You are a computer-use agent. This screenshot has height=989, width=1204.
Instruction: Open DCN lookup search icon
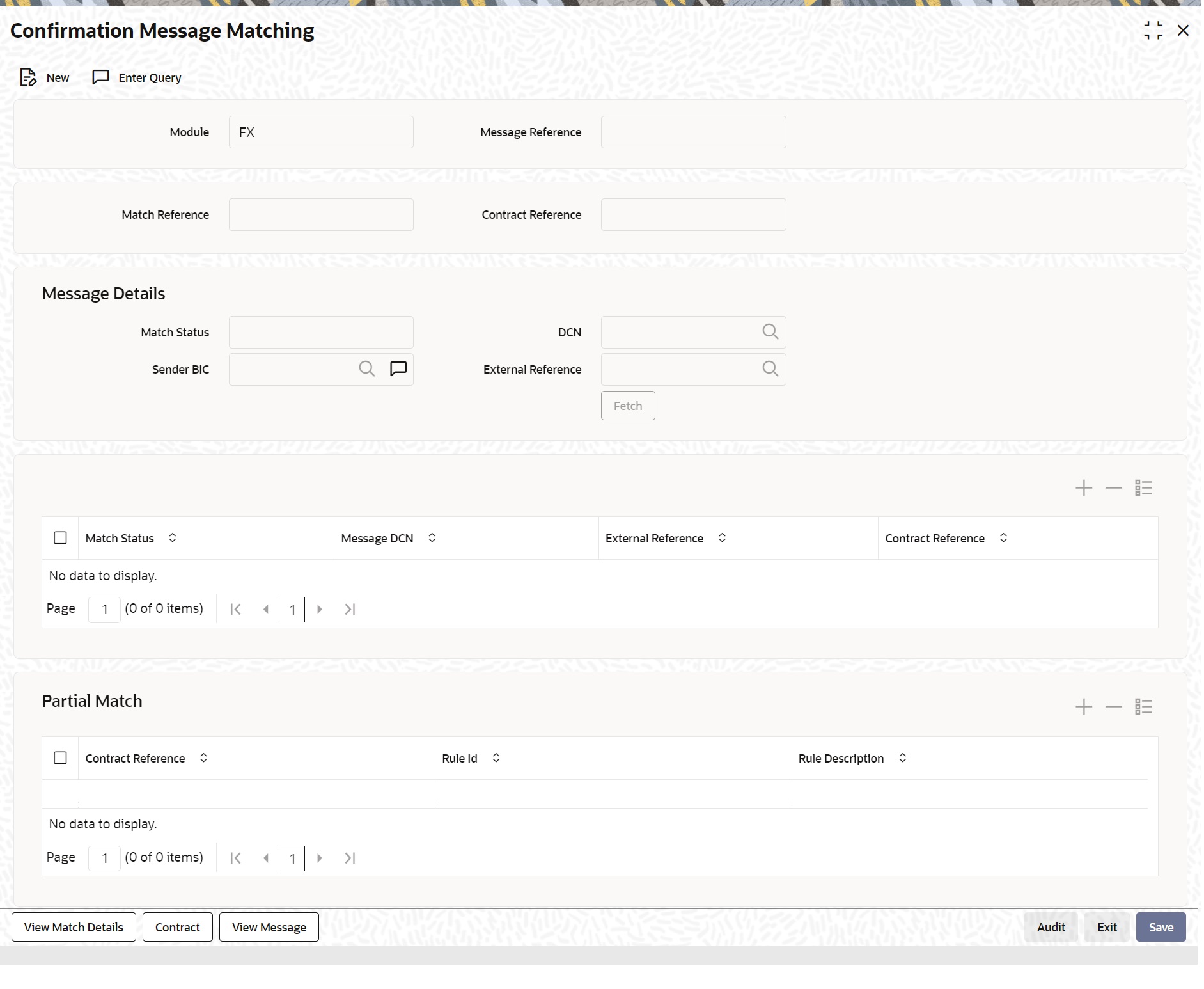(770, 331)
